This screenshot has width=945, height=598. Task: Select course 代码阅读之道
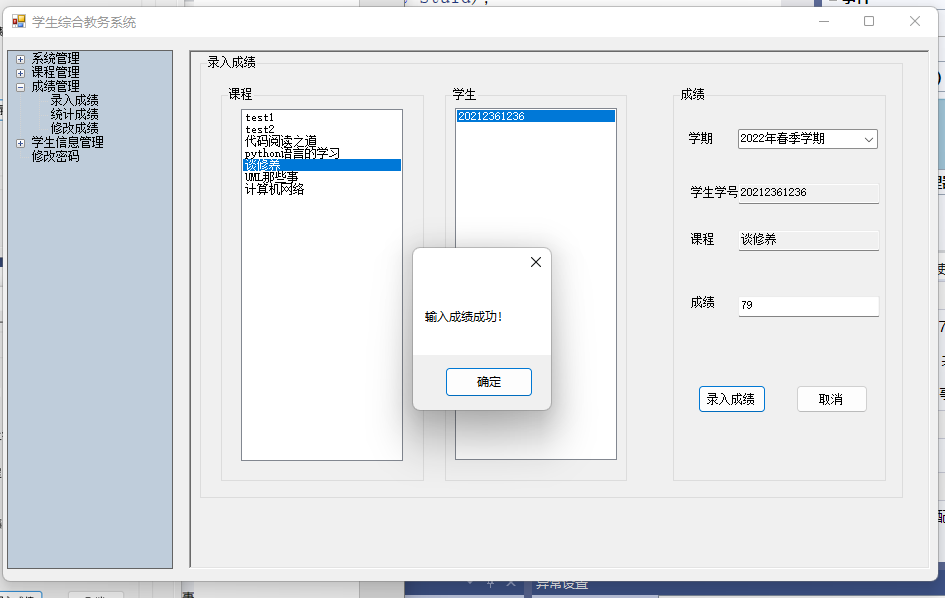tap(322, 141)
